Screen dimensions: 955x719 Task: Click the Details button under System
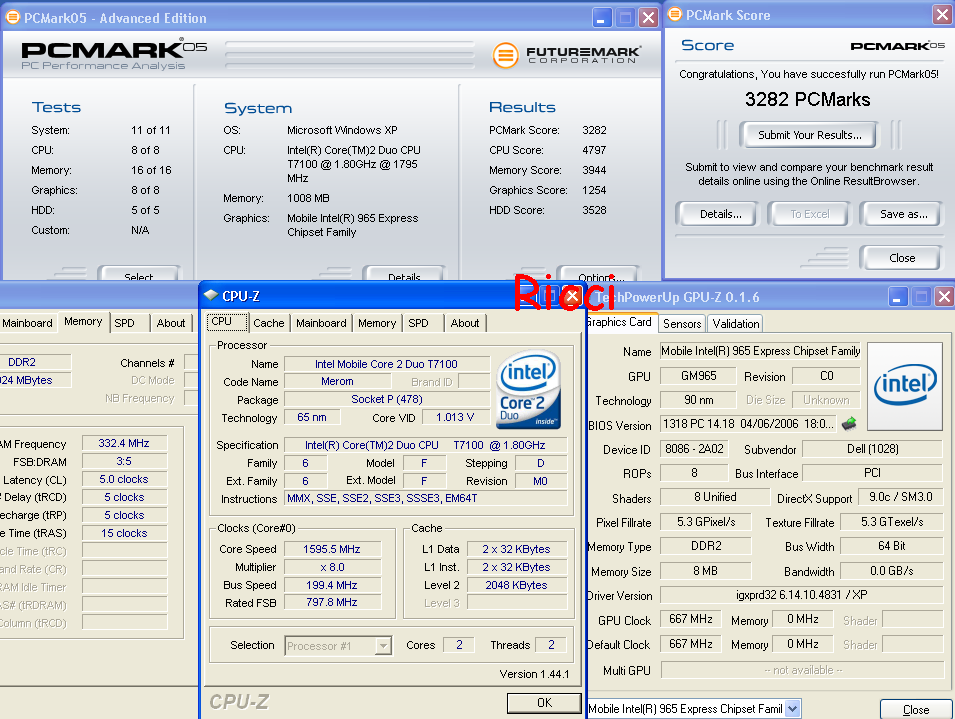(404, 273)
